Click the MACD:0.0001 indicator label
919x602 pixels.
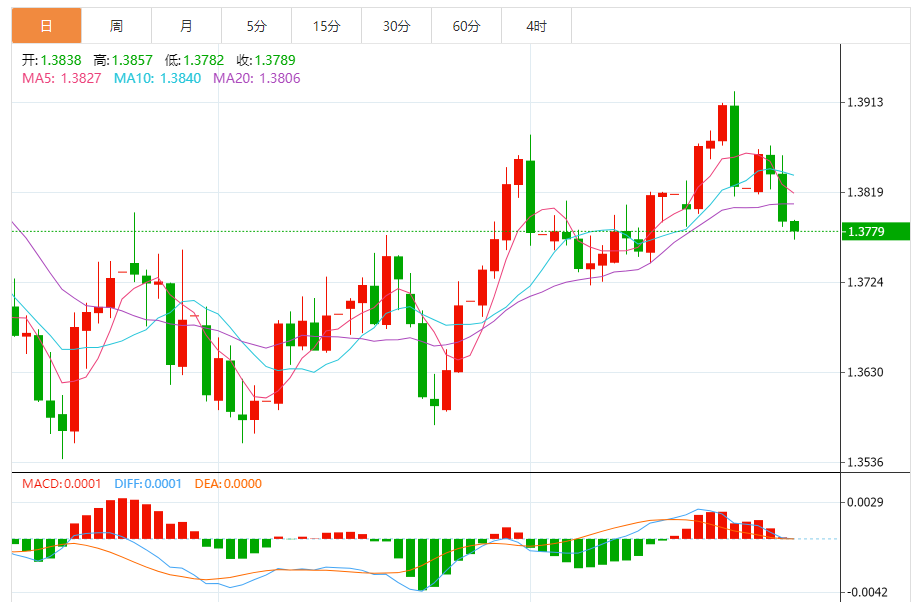(62, 484)
